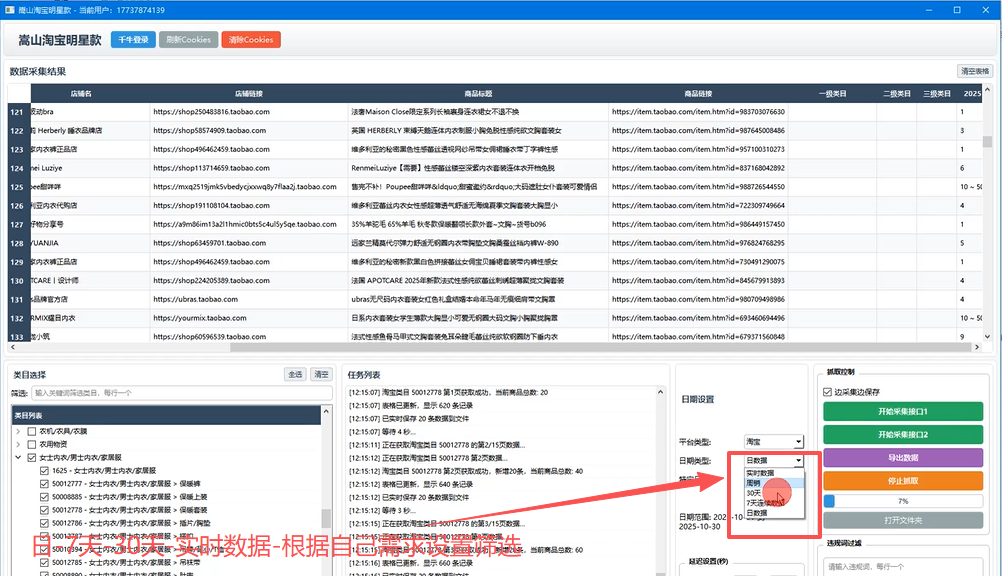Click the 清除Cookies button
The width and height of the screenshot is (1002, 576).
tap(250, 40)
